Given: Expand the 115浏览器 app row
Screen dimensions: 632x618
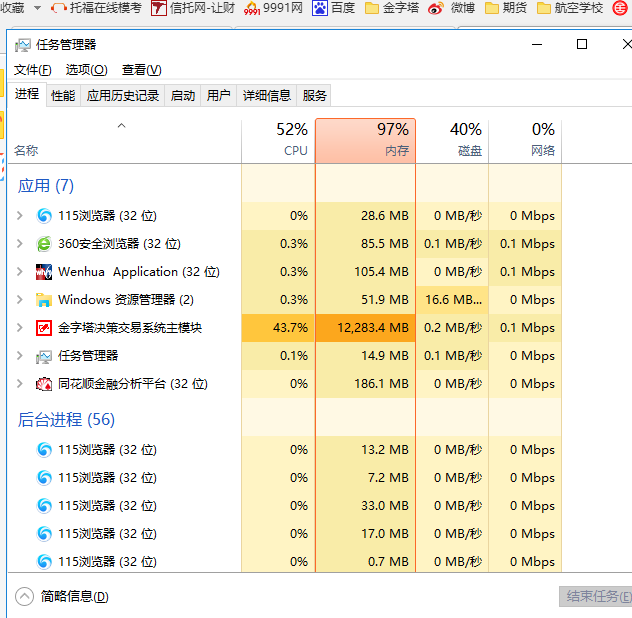Looking at the screenshot, I should pos(19,216).
